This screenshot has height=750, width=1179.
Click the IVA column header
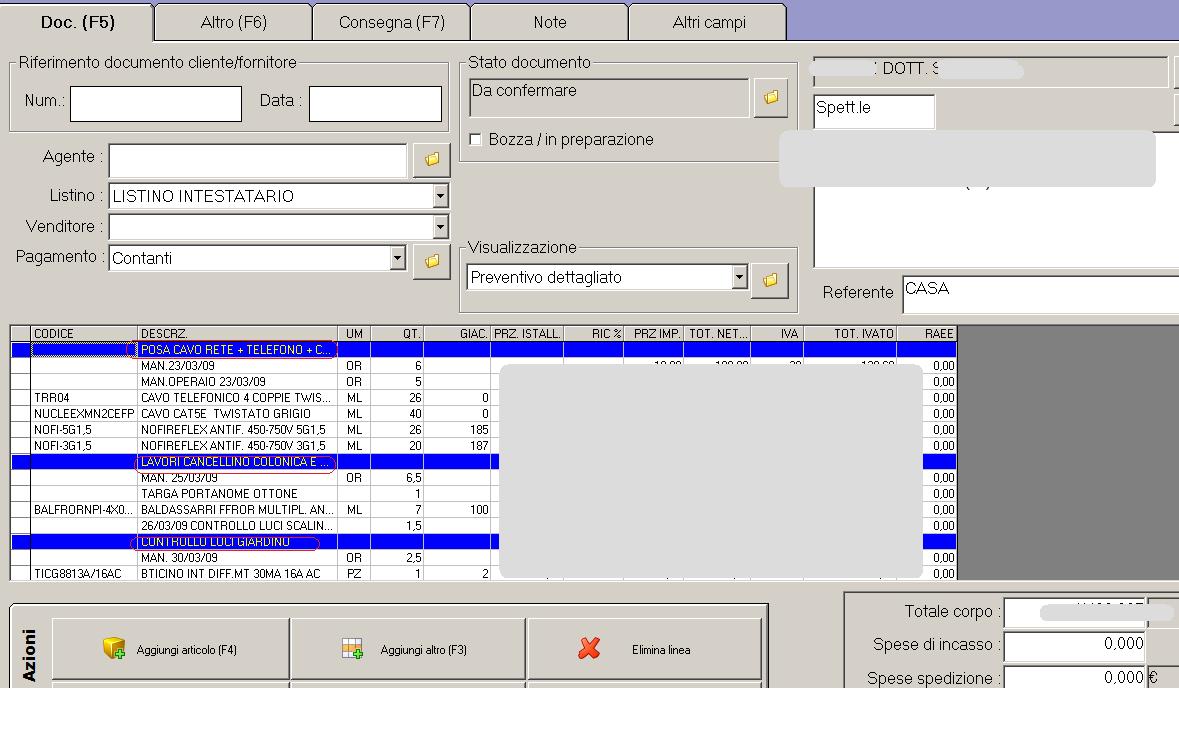777,333
